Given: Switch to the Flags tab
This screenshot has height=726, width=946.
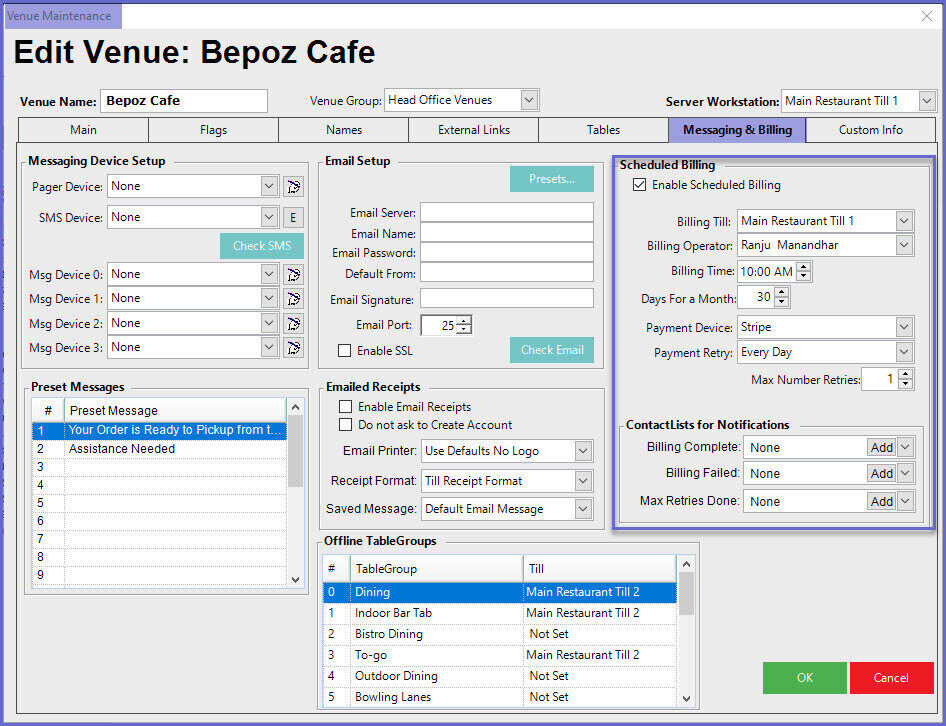Looking at the screenshot, I should tap(213, 130).
